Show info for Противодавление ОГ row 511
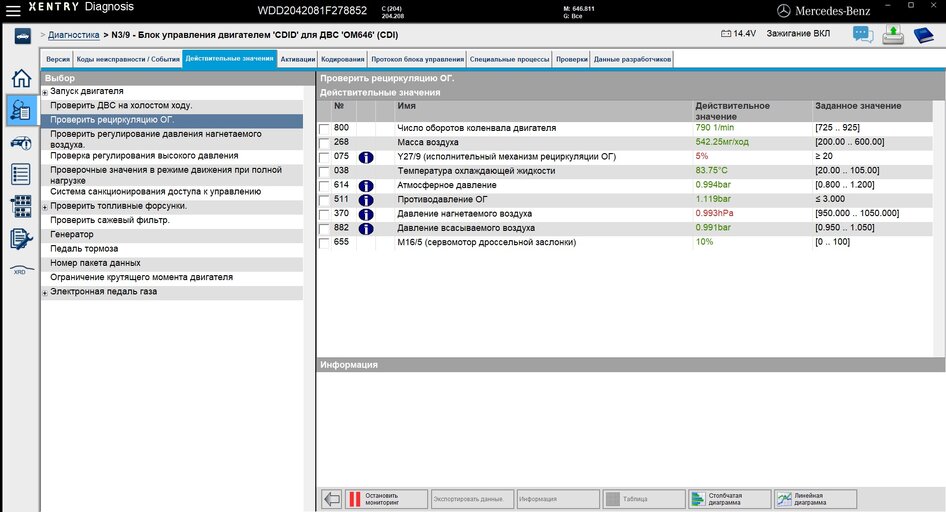Screen dimensions: 946x512 [x=366, y=200]
